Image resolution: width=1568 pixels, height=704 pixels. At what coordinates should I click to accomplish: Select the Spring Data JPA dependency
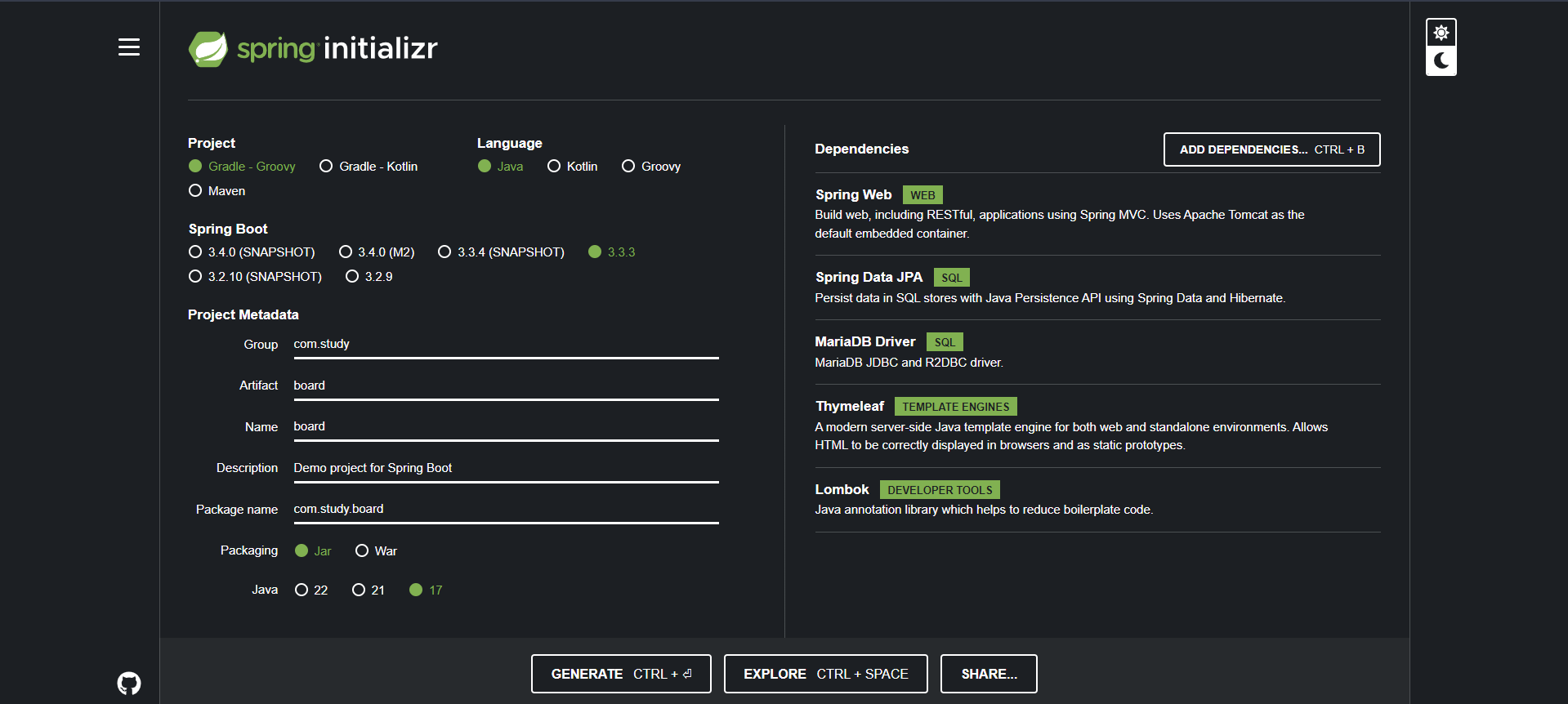pos(1097,287)
